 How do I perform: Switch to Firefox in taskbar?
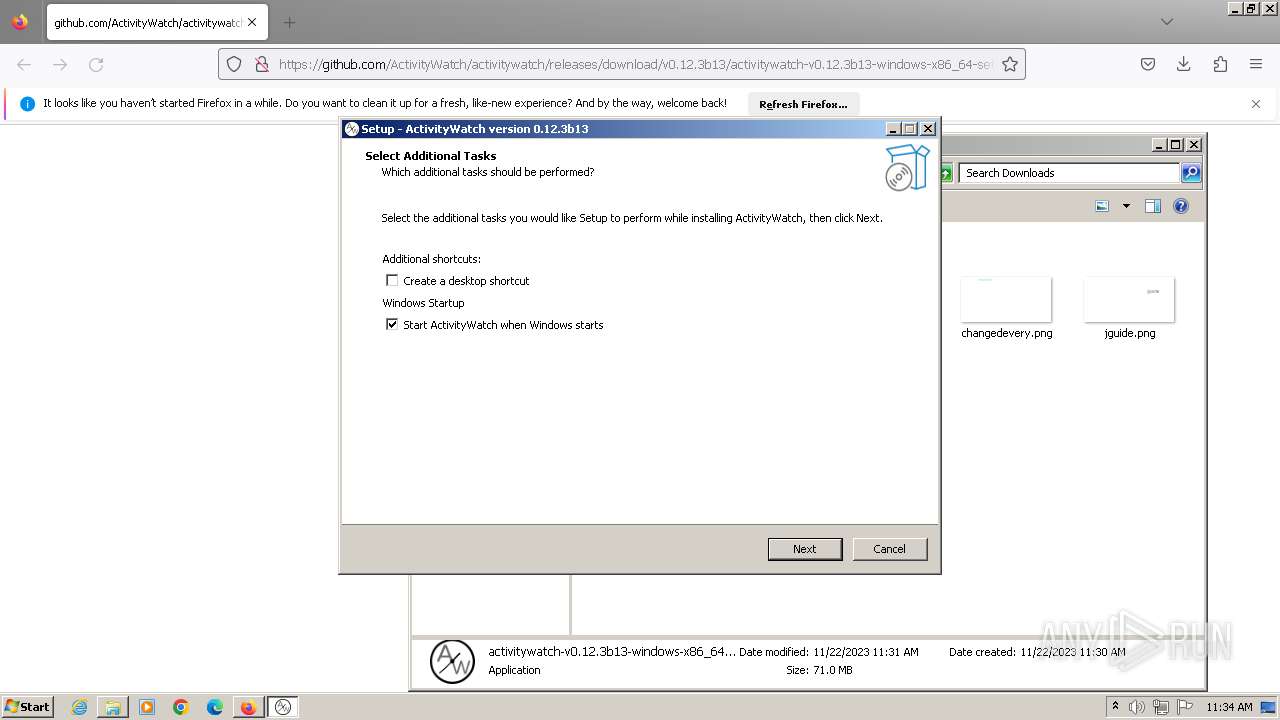click(248, 707)
